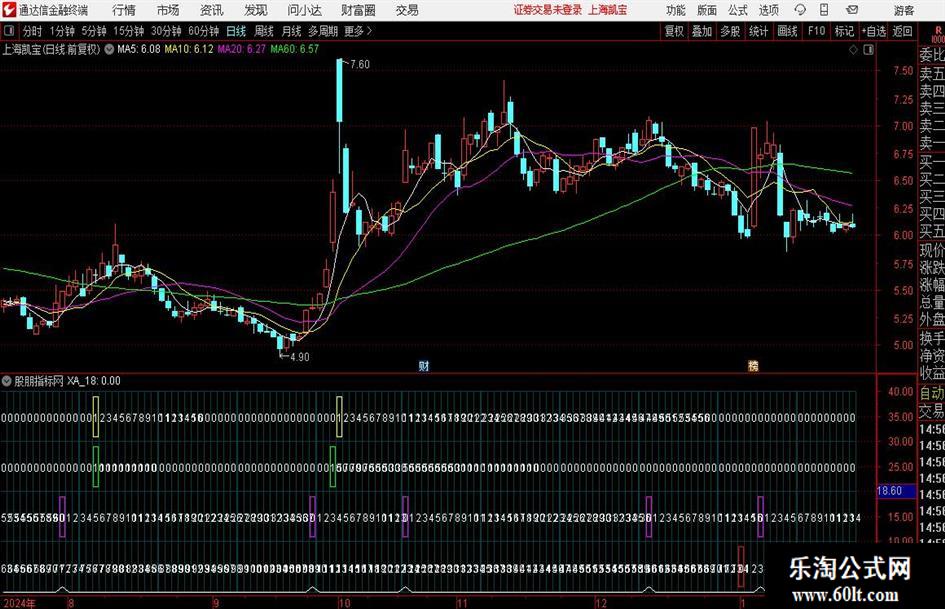Click the 7.60 high price label
The height and width of the screenshot is (609, 945).
click(x=360, y=64)
